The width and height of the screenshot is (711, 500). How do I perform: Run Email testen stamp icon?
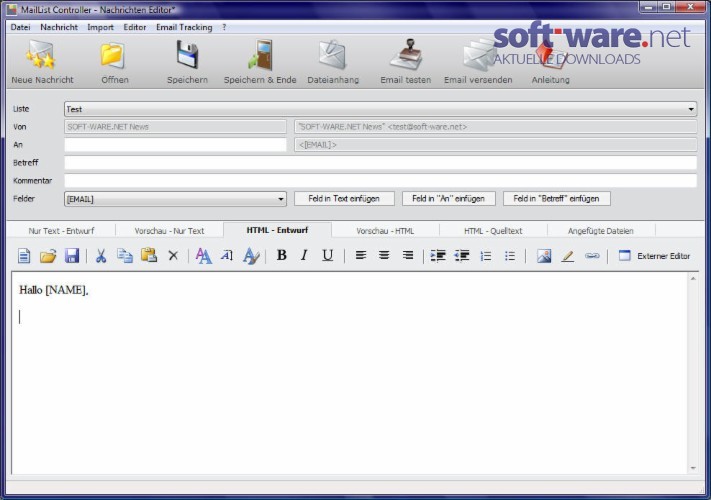[406, 55]
